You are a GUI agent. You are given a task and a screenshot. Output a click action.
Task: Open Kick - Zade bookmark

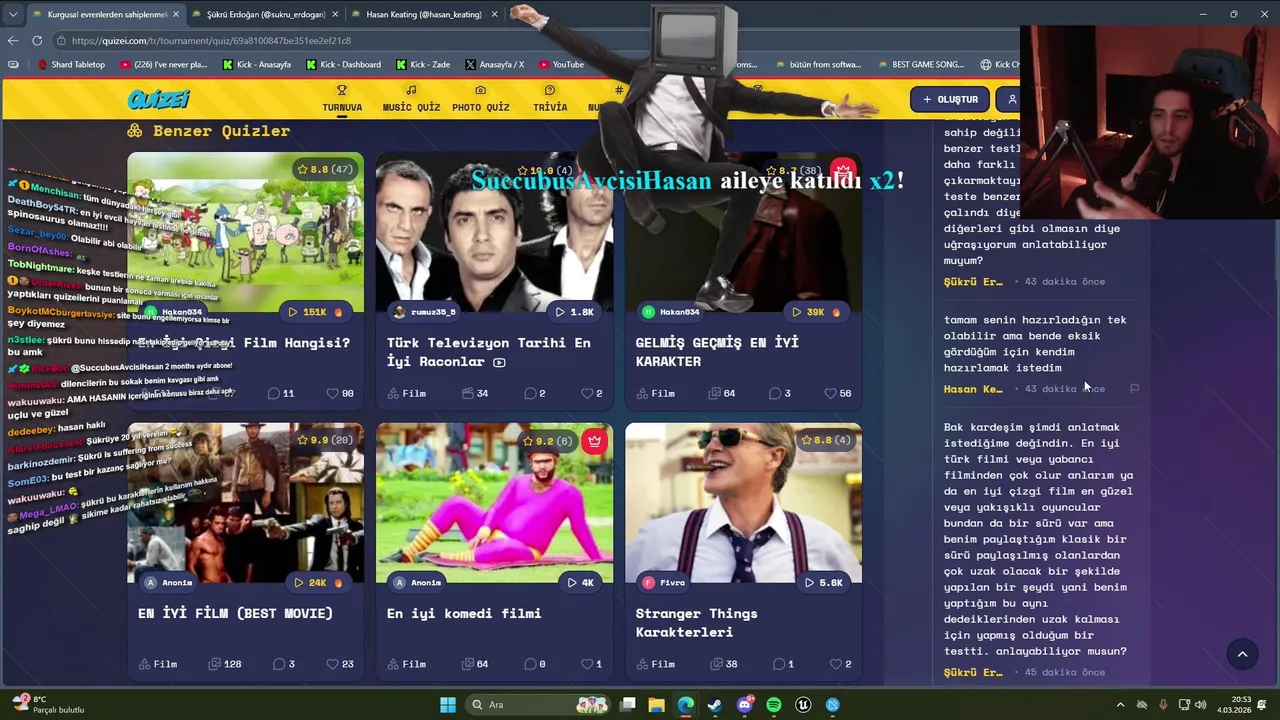coord(423,64)
